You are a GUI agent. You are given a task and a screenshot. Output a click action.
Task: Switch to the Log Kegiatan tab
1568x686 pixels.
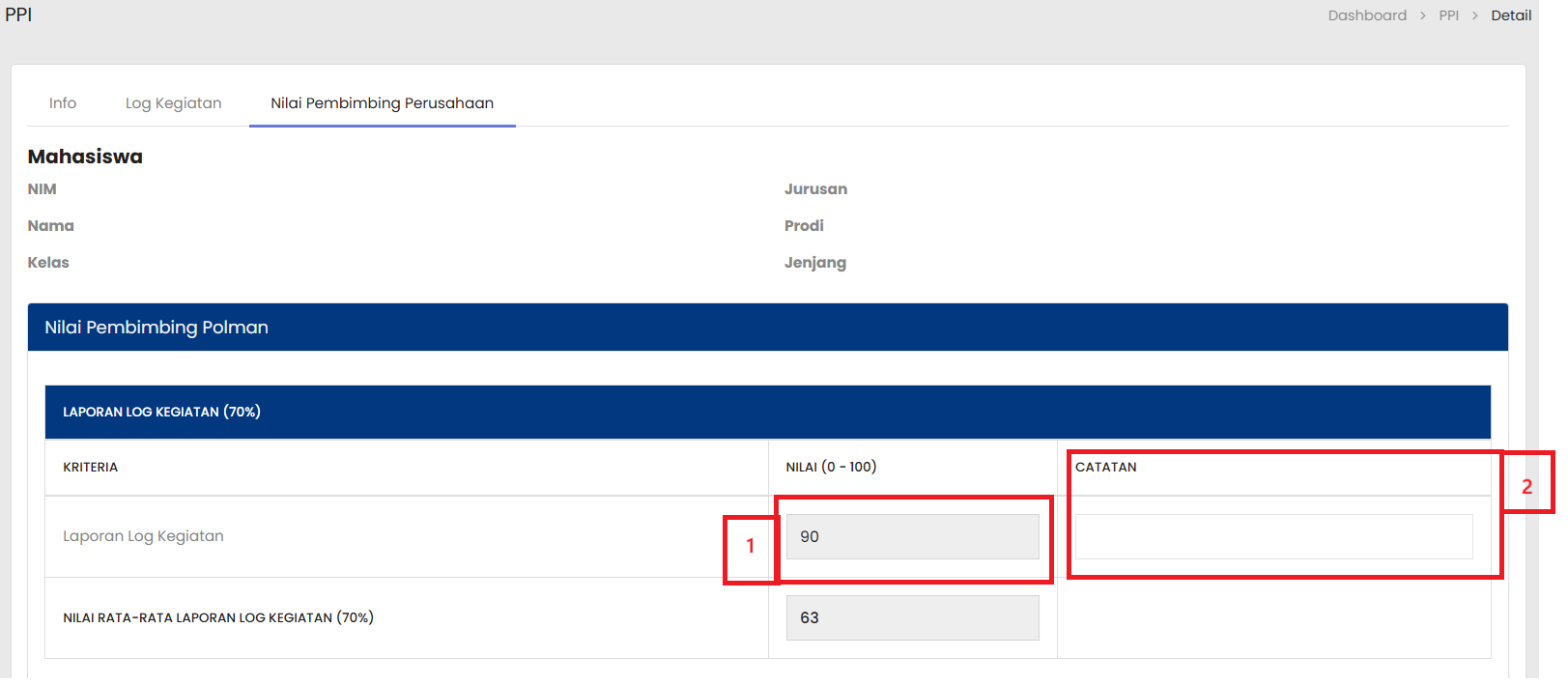pos(173,103)
